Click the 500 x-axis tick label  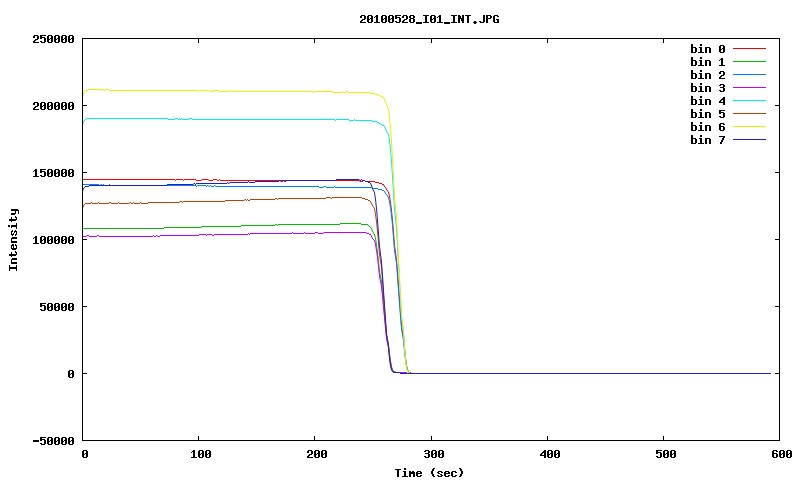[666, 454]
